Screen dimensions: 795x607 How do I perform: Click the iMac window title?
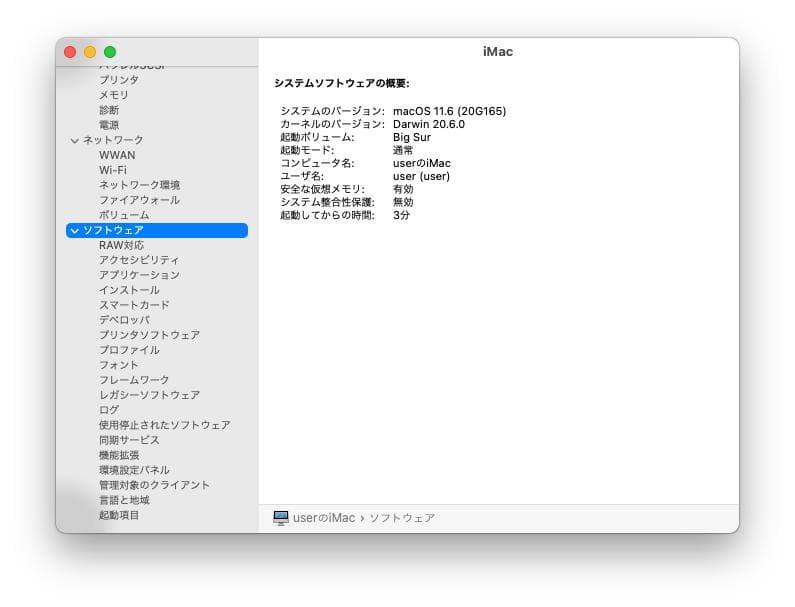[x=498, y=52]
